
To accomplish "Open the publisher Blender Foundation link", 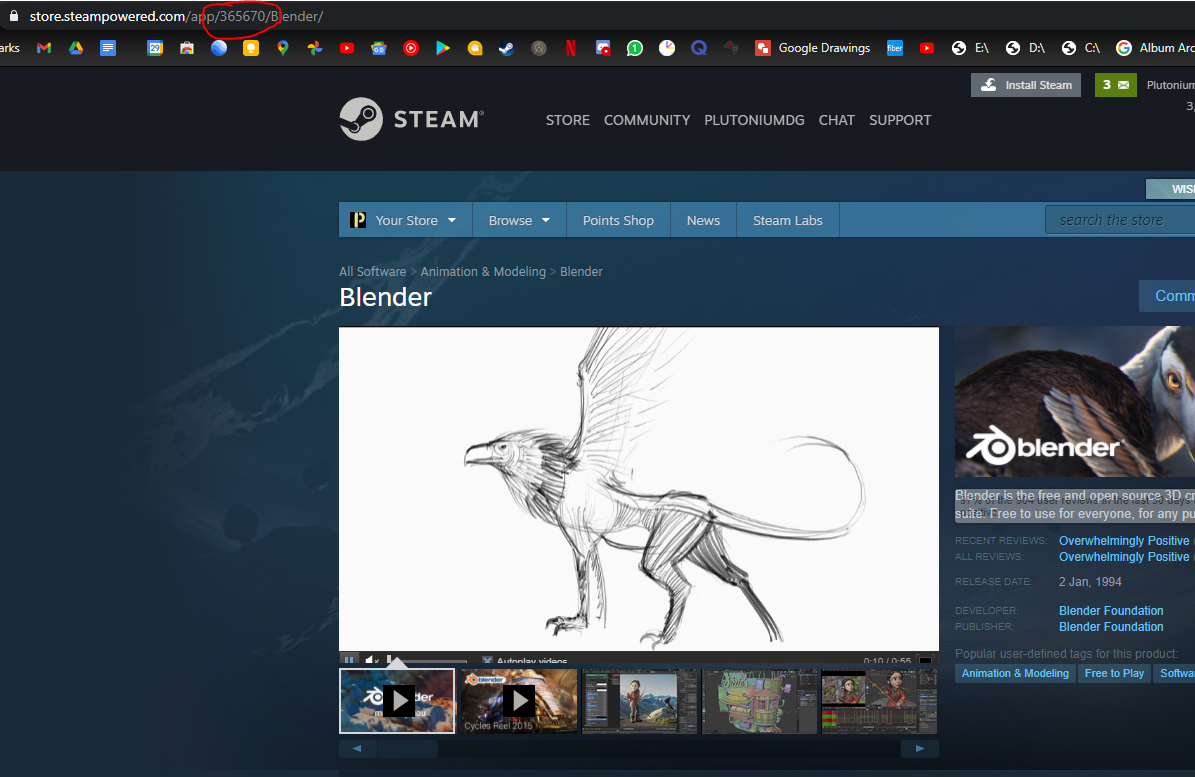I will pos(1110,627).
